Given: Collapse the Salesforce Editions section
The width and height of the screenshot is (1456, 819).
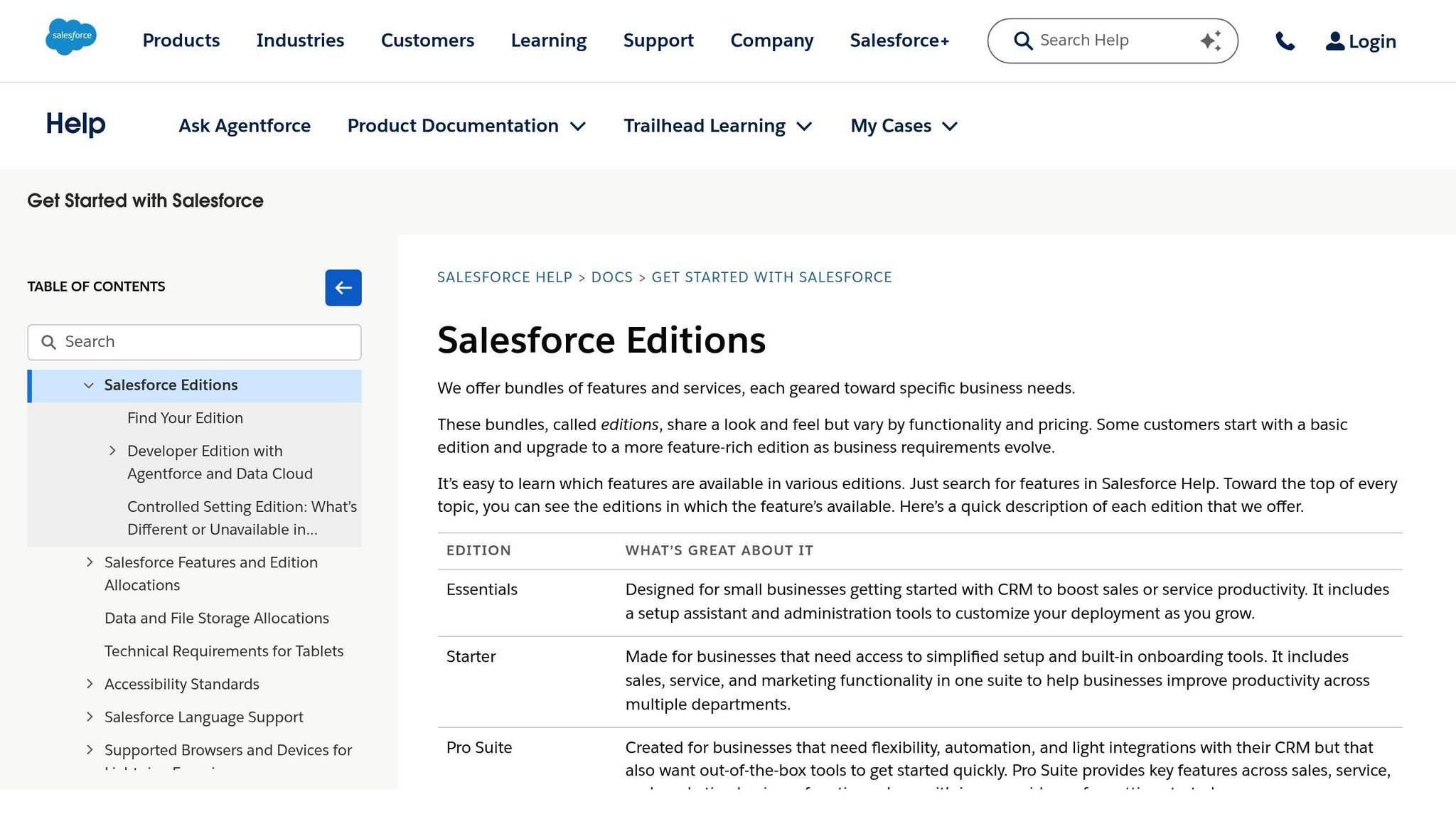Looking at the screenshot, I should tap(88, 385).
